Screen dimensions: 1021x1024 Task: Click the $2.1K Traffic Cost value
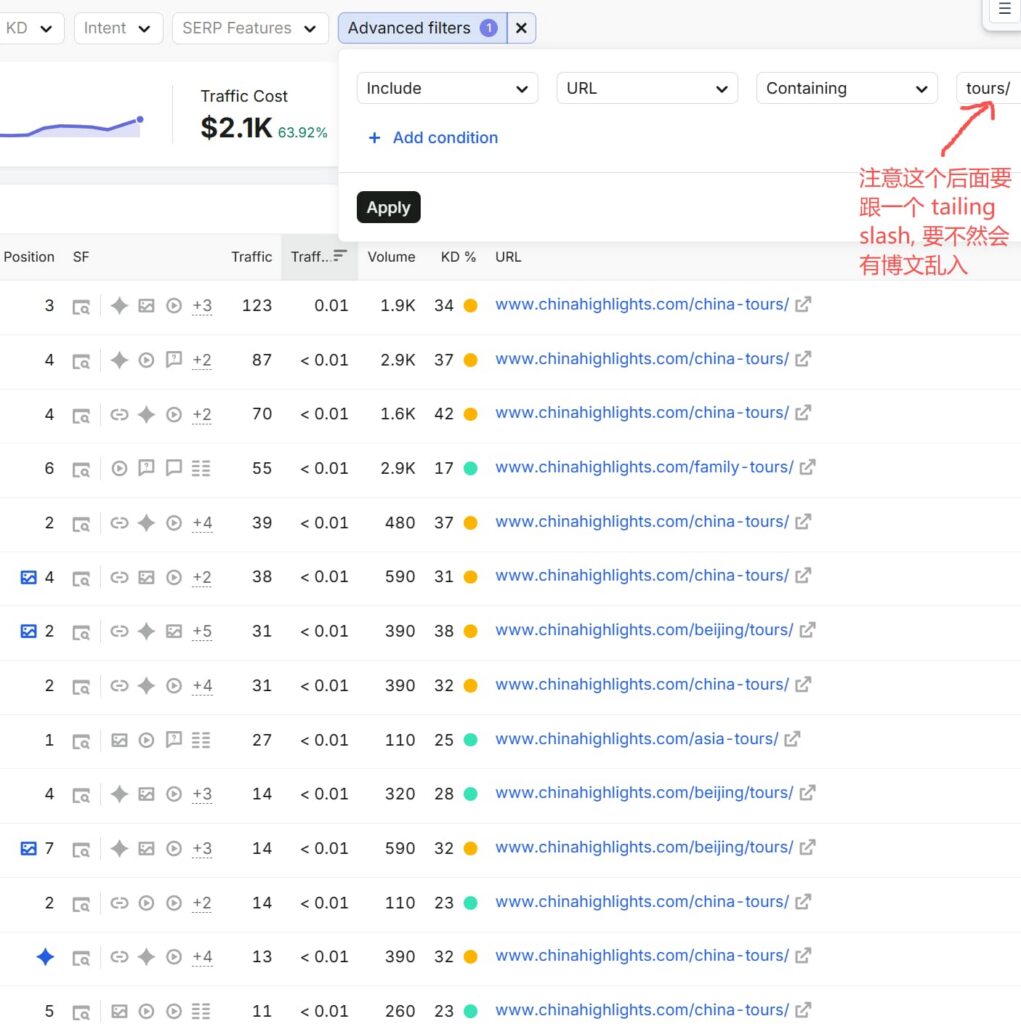click(x=236, y=128)
